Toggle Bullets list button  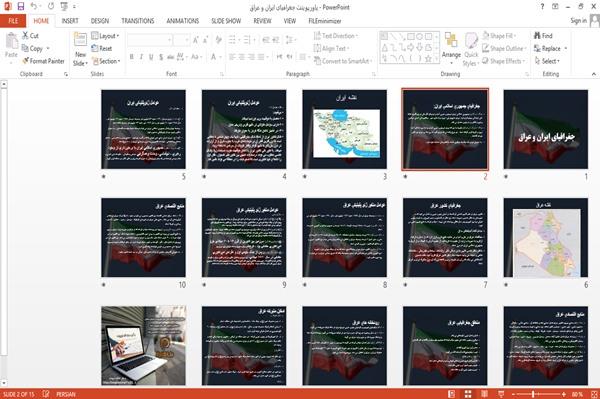click(x=233, y=40)
